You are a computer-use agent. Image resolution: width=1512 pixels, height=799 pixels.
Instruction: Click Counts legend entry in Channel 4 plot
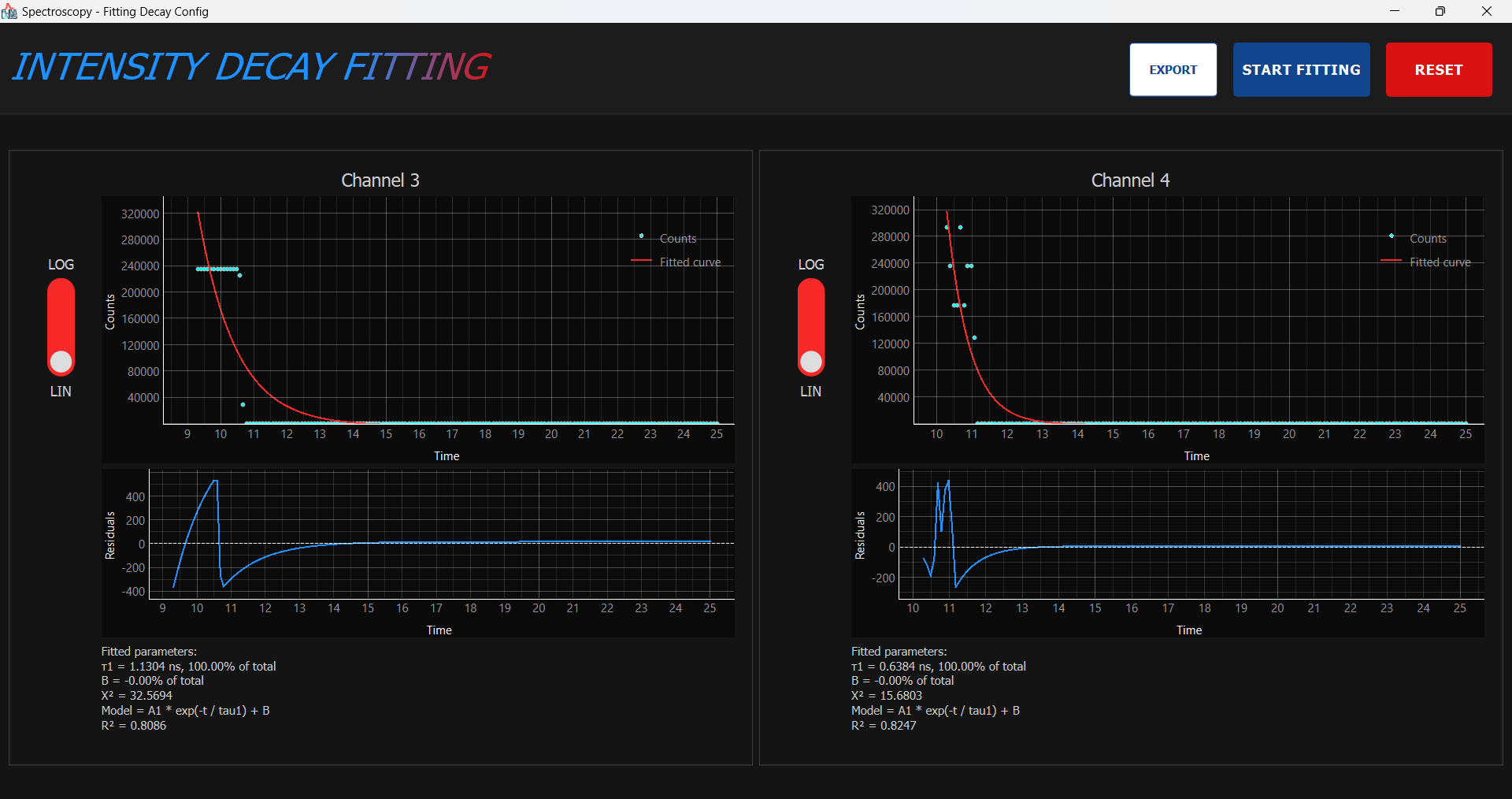pyautogui.click(x=1417, y=238)
